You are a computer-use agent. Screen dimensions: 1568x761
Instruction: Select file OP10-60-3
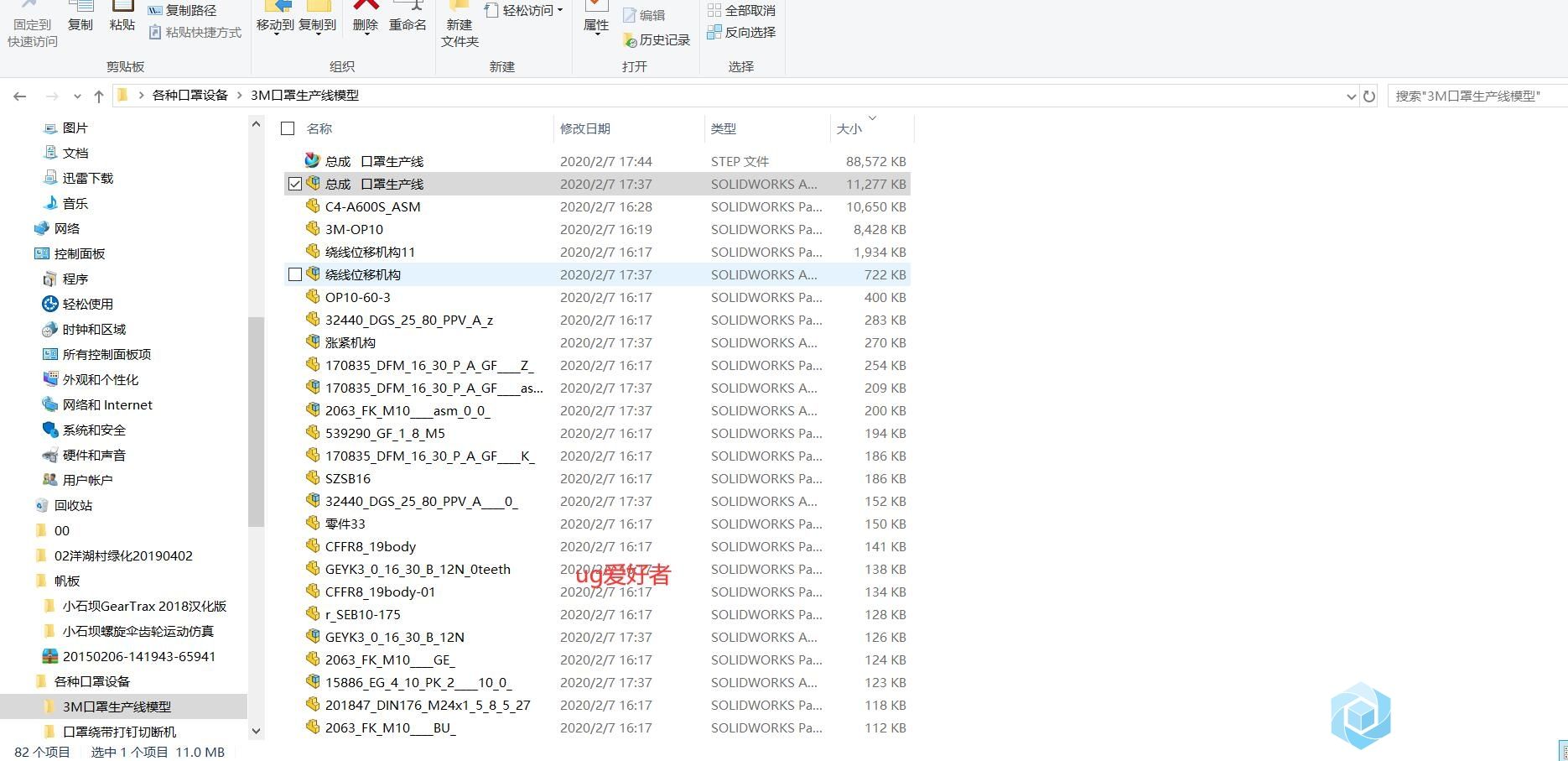coord(358,297)
